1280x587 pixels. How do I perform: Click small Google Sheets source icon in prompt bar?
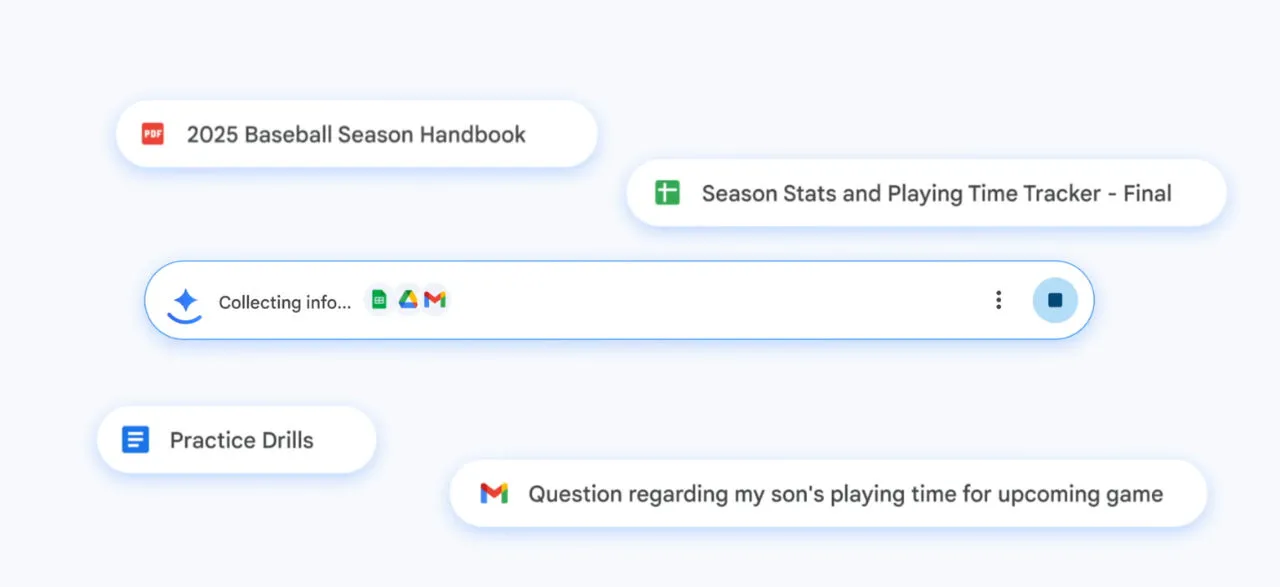[379, 300]
